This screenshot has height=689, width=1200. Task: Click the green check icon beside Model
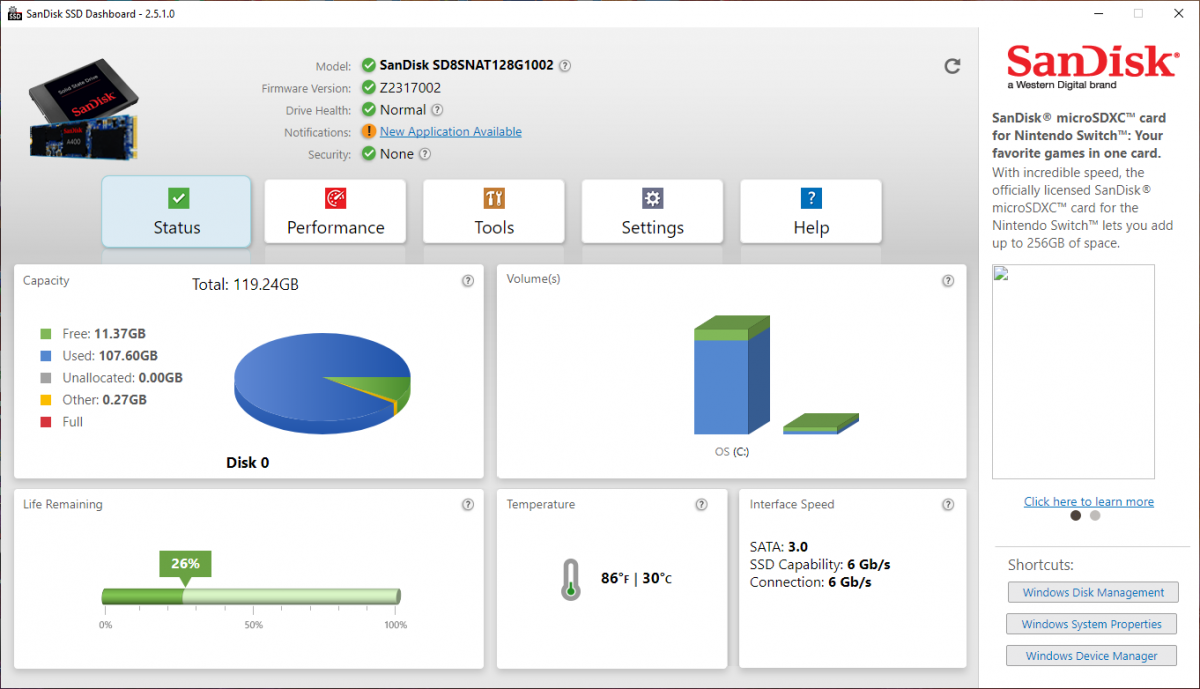click(x=370, y=66)
